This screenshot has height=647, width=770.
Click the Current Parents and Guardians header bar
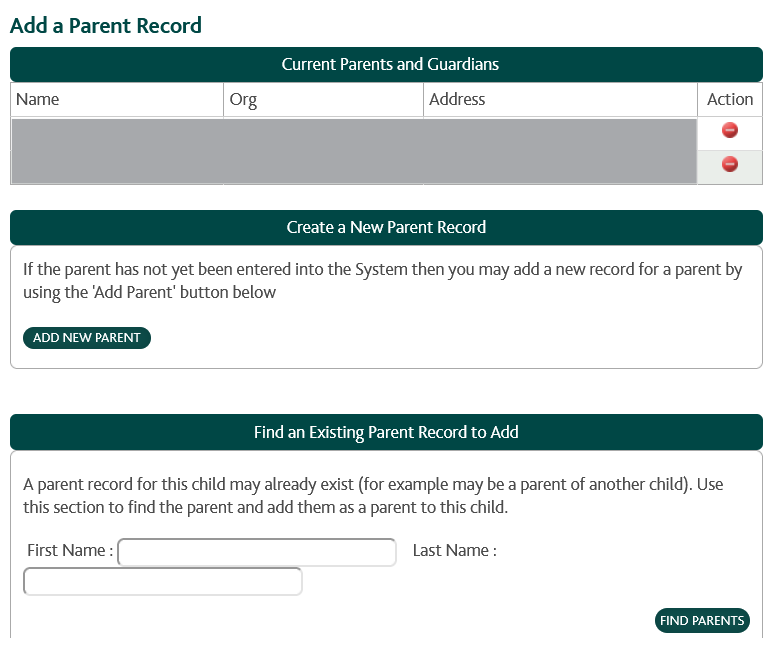pos(386,64)
